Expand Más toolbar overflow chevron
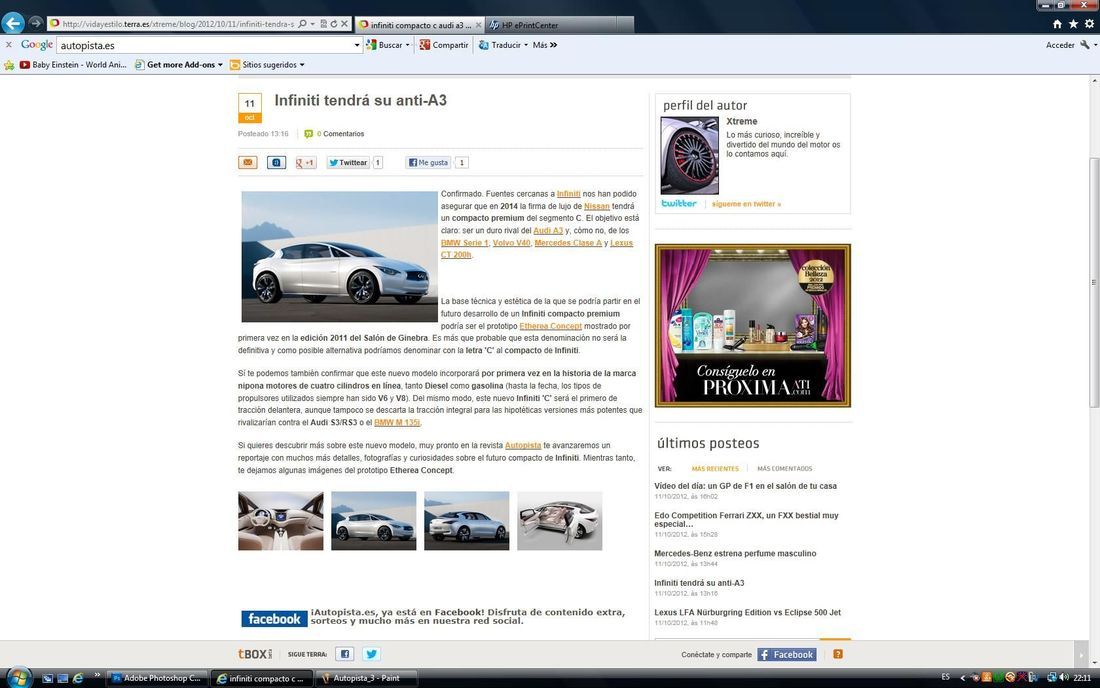 point(554,45)
